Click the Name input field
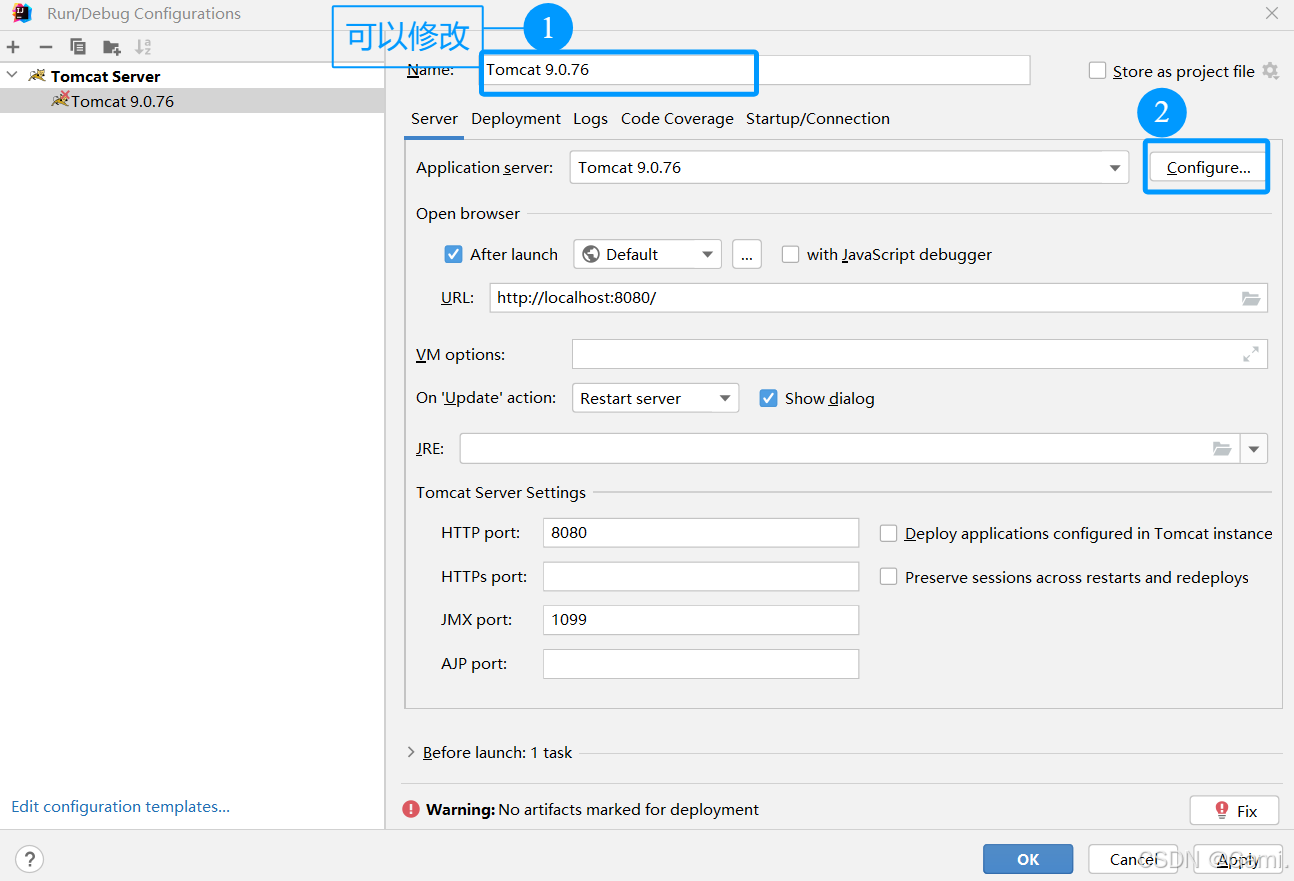This screenshot has height=881, width=1294. click(755, 70)
